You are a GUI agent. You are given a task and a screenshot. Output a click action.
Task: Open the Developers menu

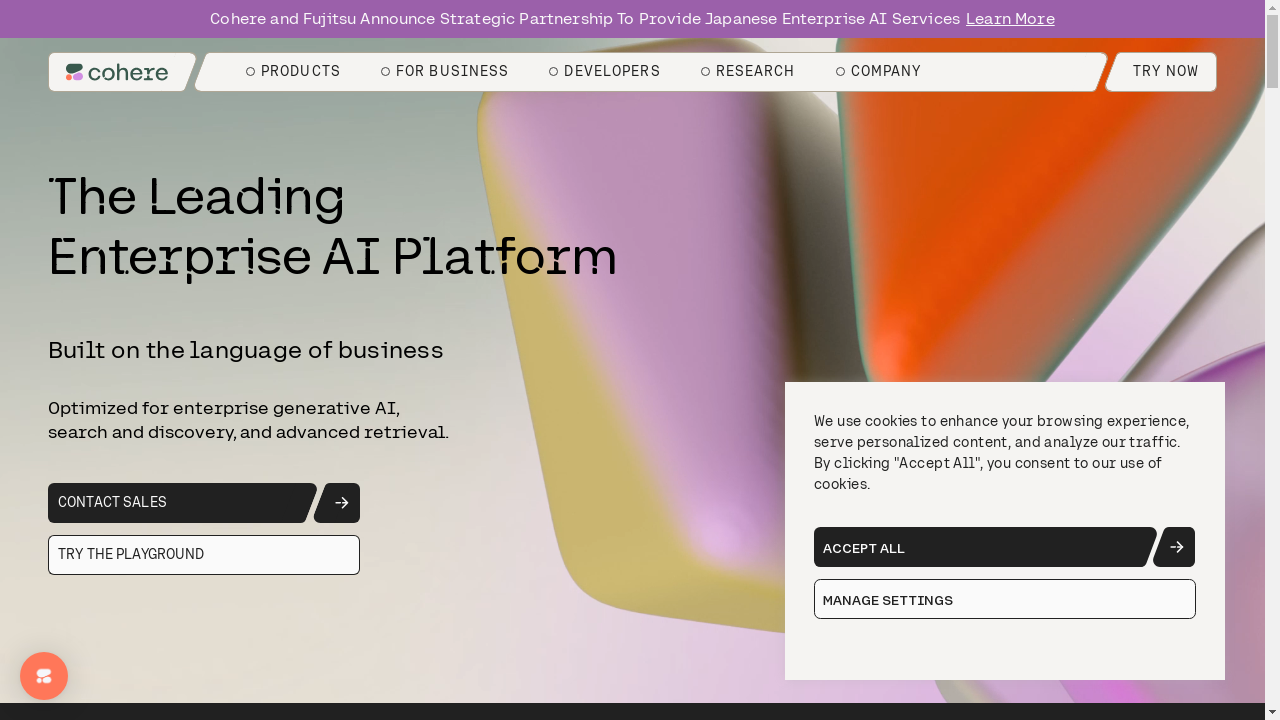604,72
